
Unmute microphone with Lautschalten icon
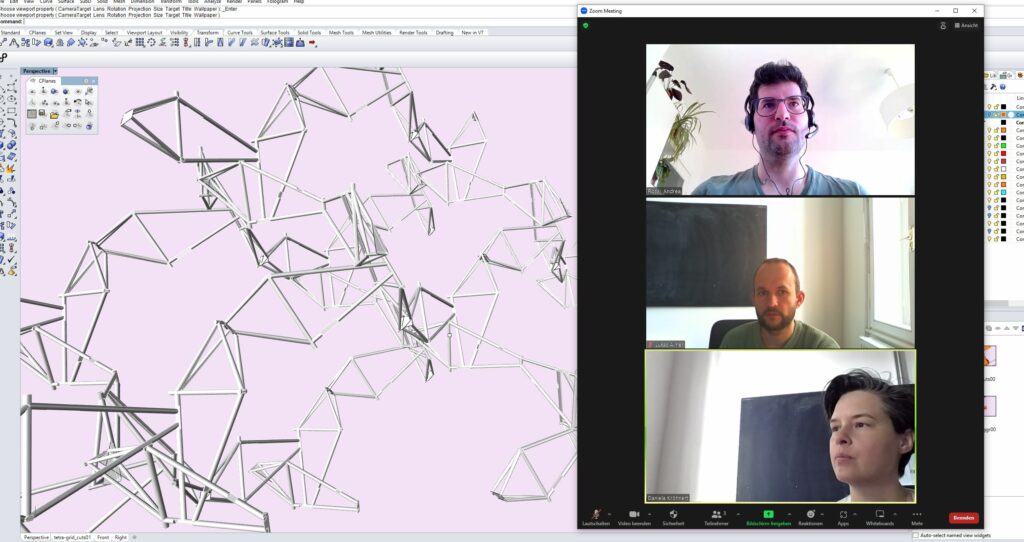click(x=595, y=514)
